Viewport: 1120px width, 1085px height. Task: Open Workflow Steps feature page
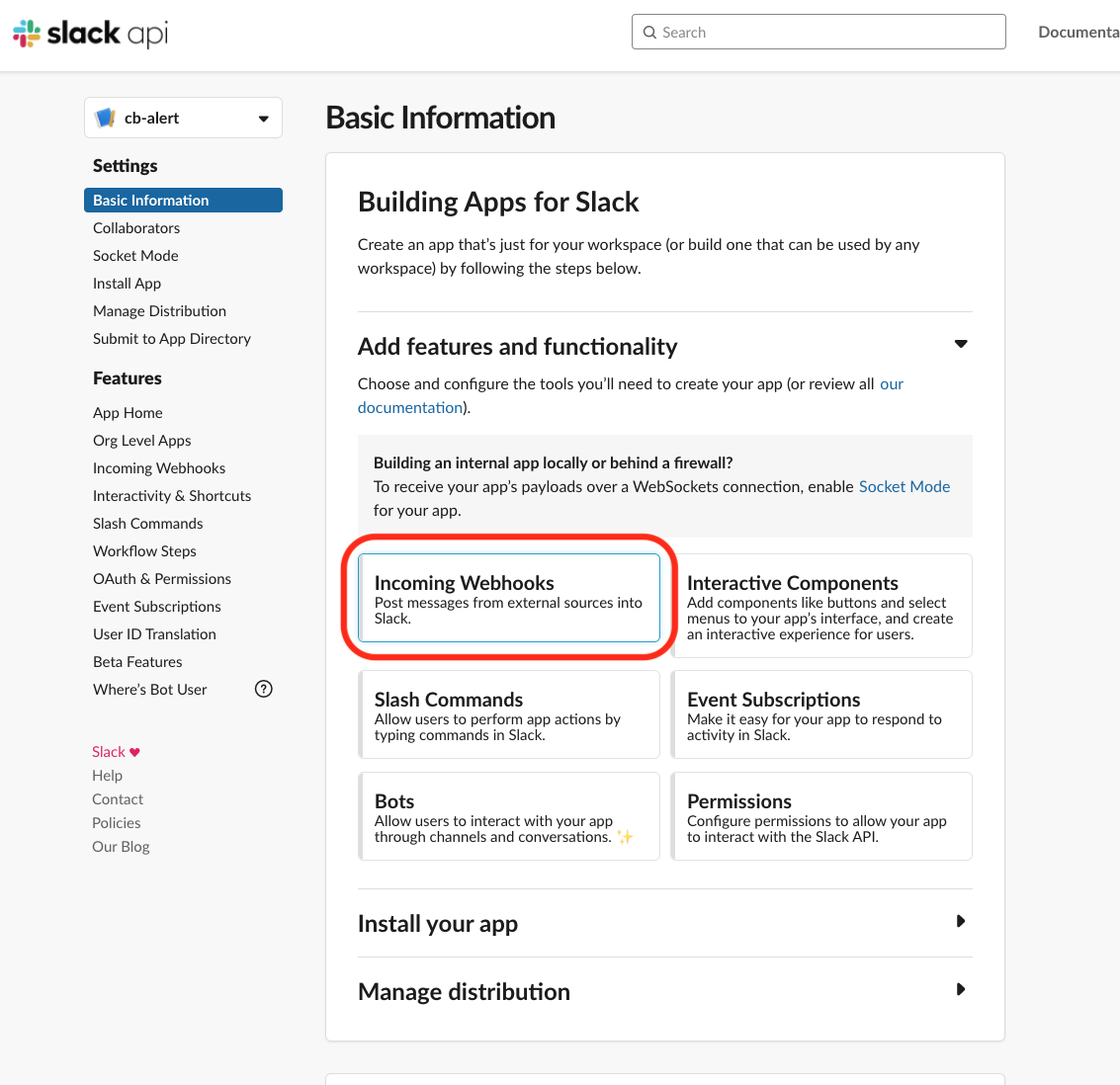[145, 551]
